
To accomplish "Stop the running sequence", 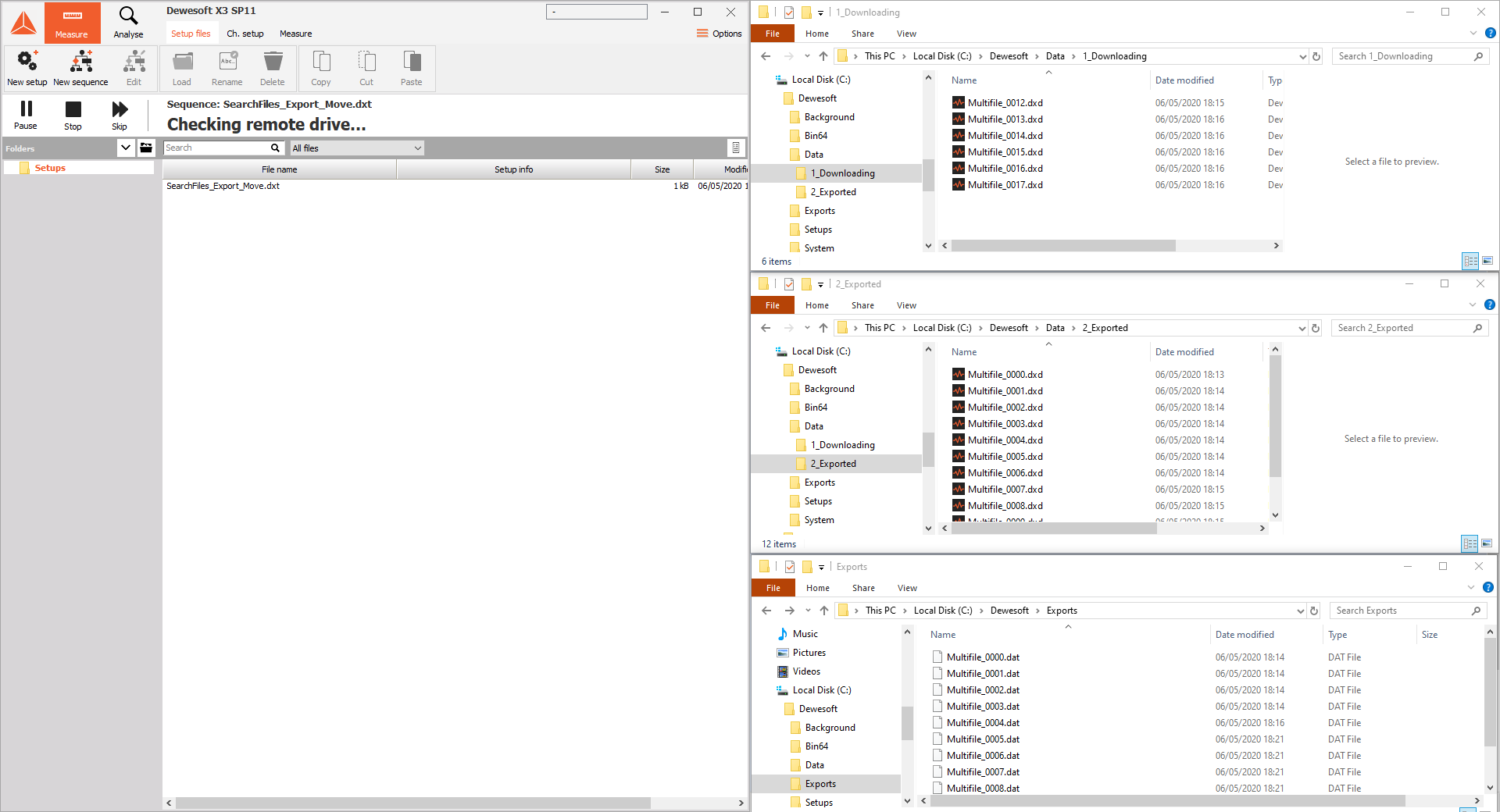I will (x=73, y=115).
